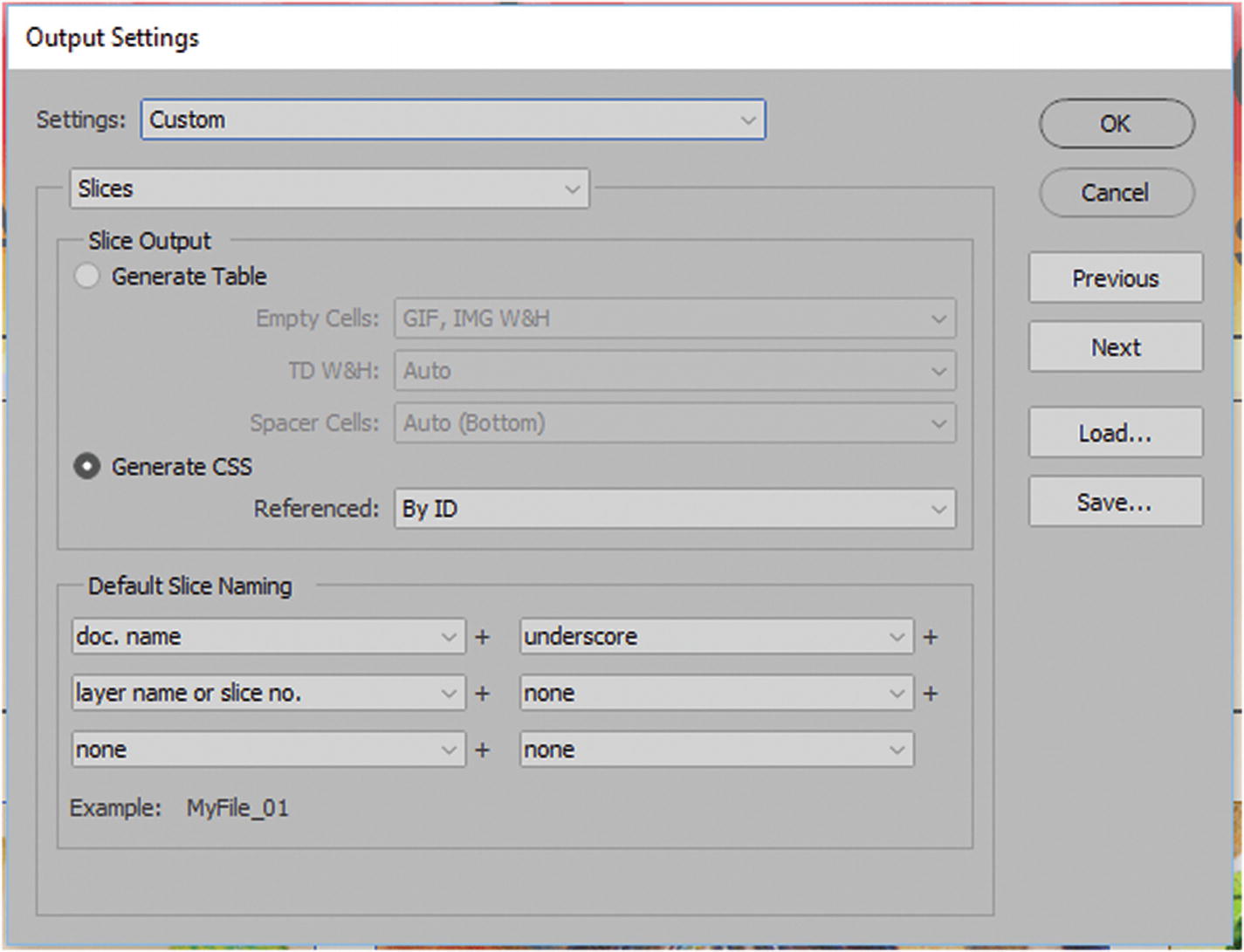
Task: Click the Save... button
Action: pyautogui.click(x=1116, y=502)
